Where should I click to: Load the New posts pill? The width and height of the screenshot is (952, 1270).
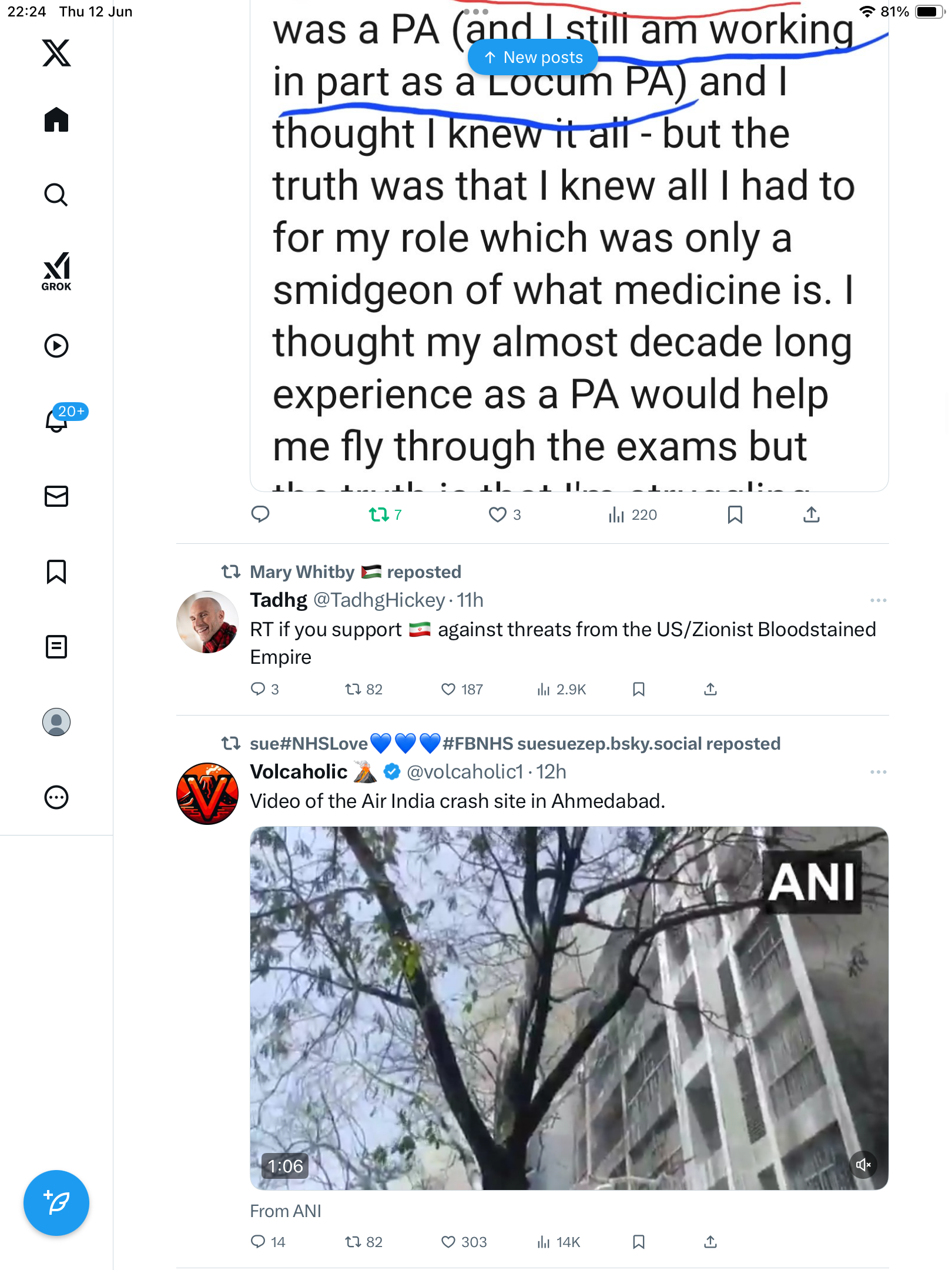pos(533,57)
